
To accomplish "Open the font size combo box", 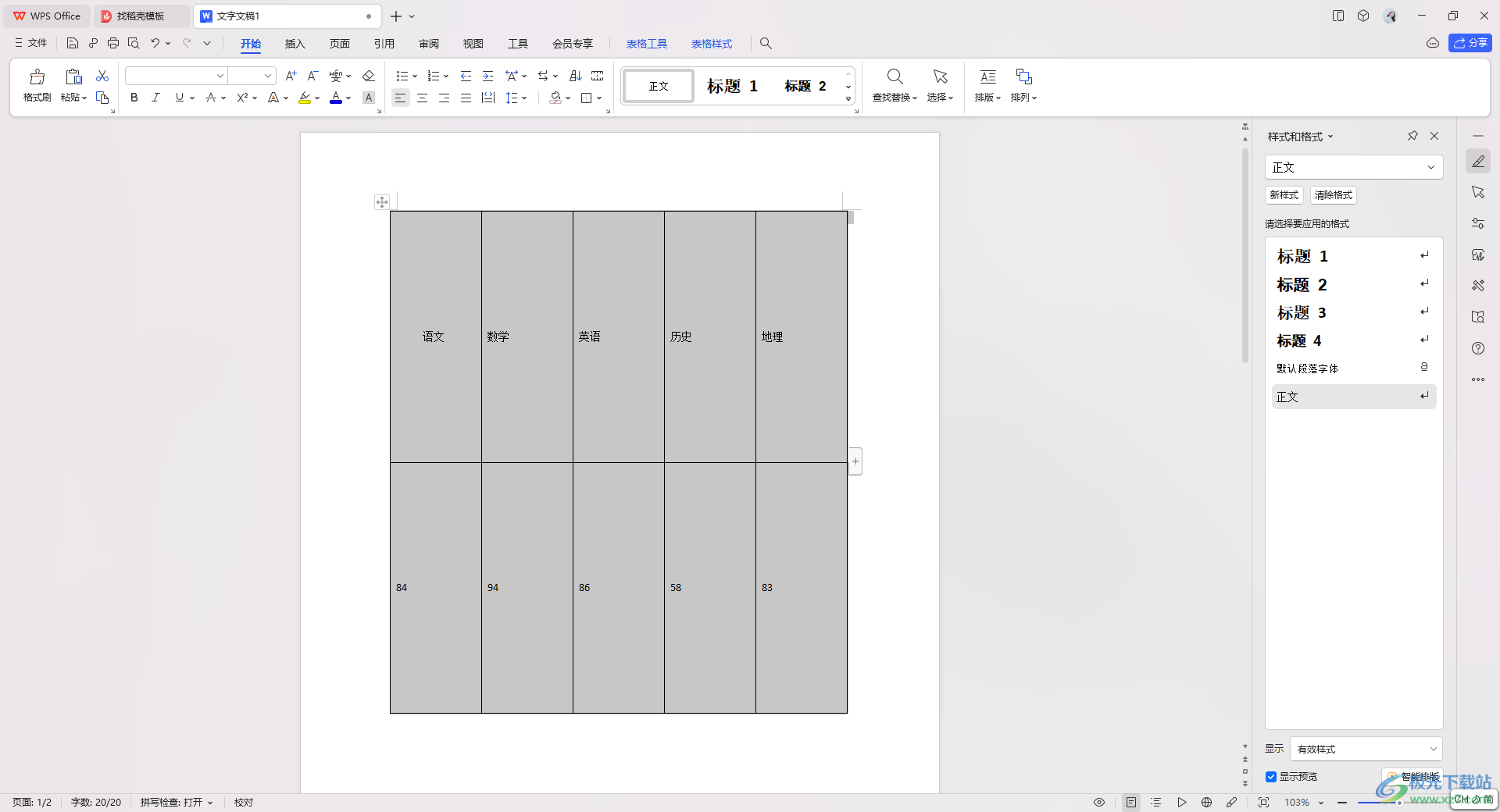I will click(x=252, y=76).
